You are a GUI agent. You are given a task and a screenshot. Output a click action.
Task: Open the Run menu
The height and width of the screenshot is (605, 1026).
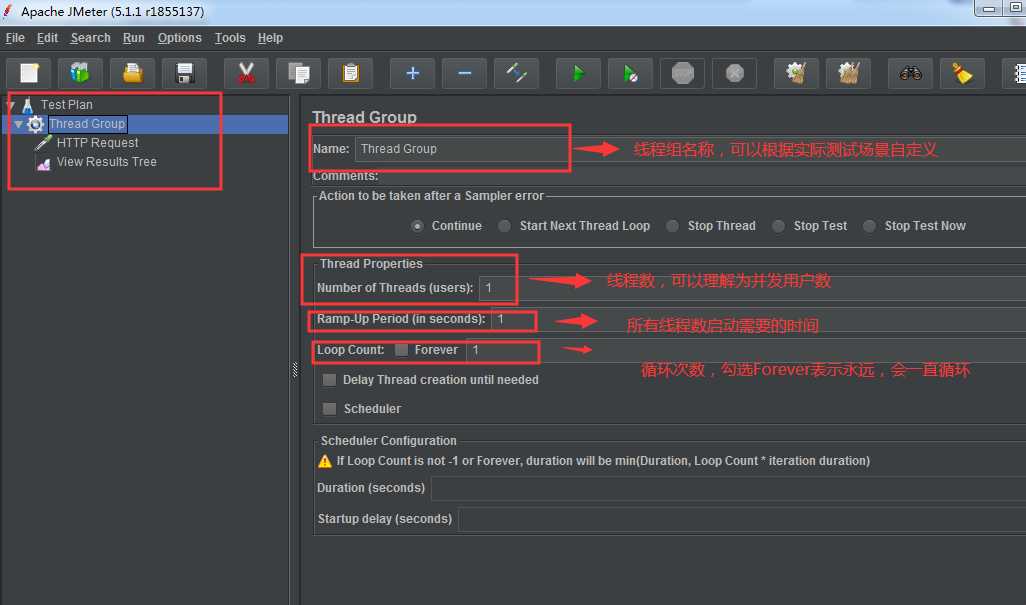[x=133, y=38]
